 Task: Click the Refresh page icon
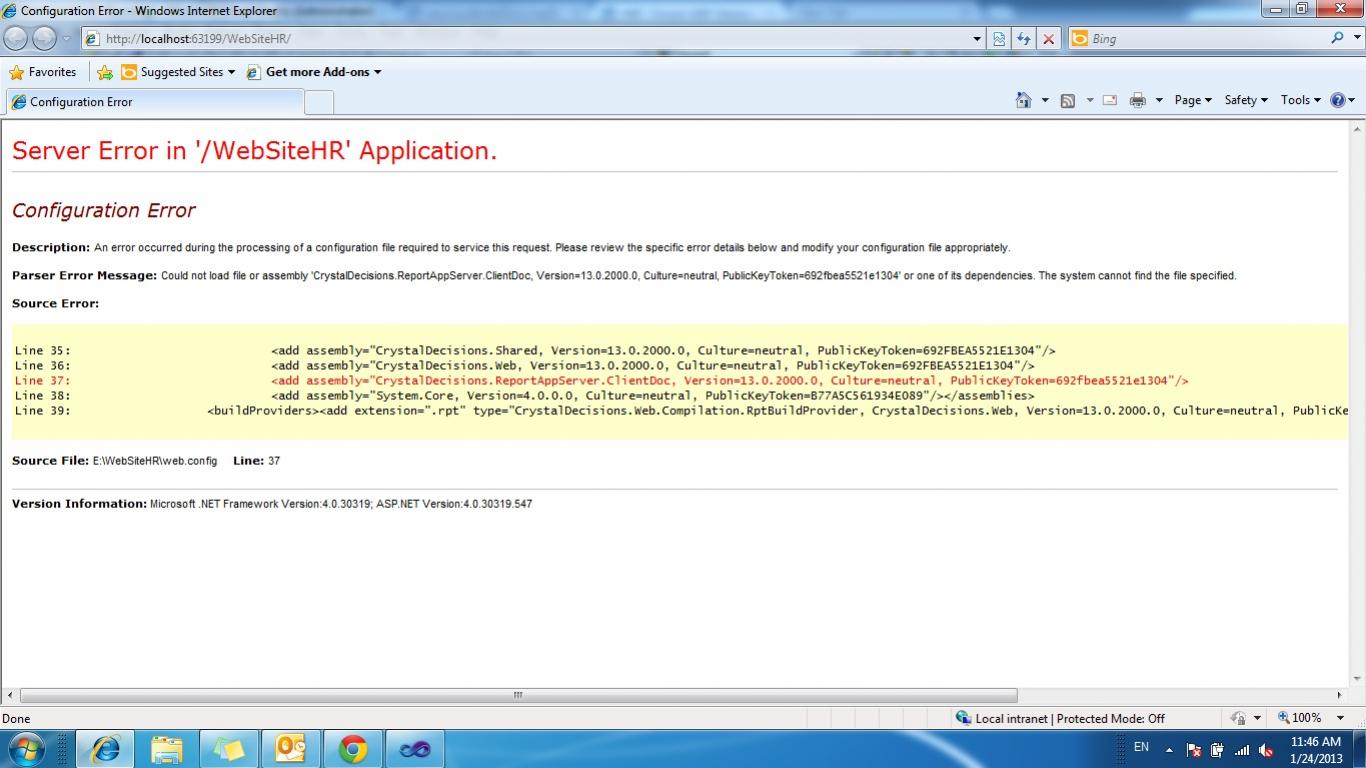[1023, 39]
